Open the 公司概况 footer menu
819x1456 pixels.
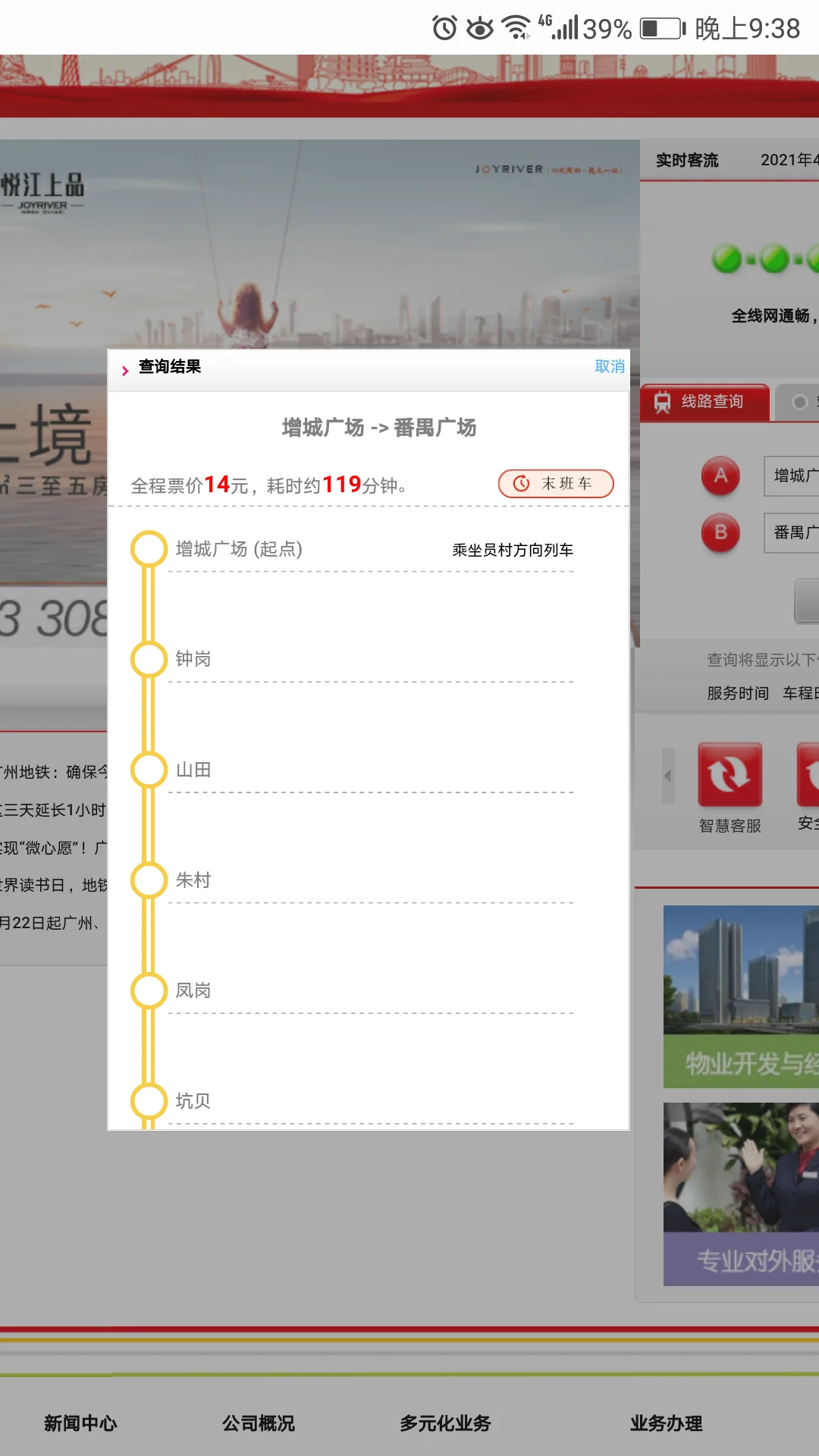point(258,1423)
